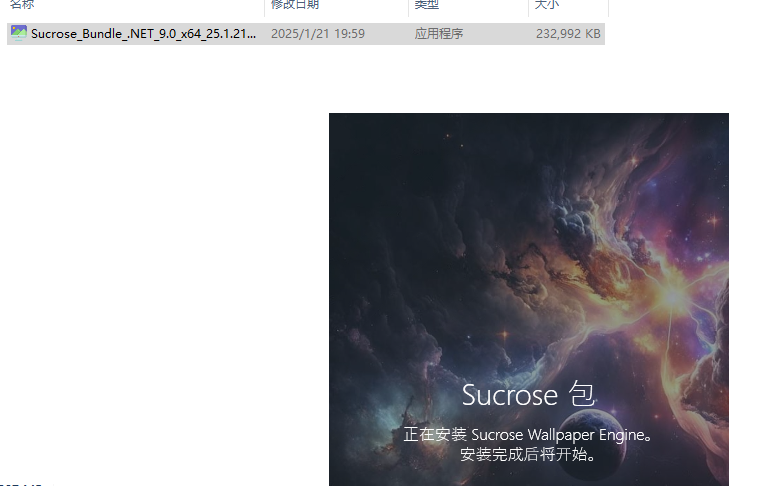Image resolution: width=779 pixels, height=486 pixels.
Task: Select the Sucrose_Bundle application icon
Action: coord(19,33)
